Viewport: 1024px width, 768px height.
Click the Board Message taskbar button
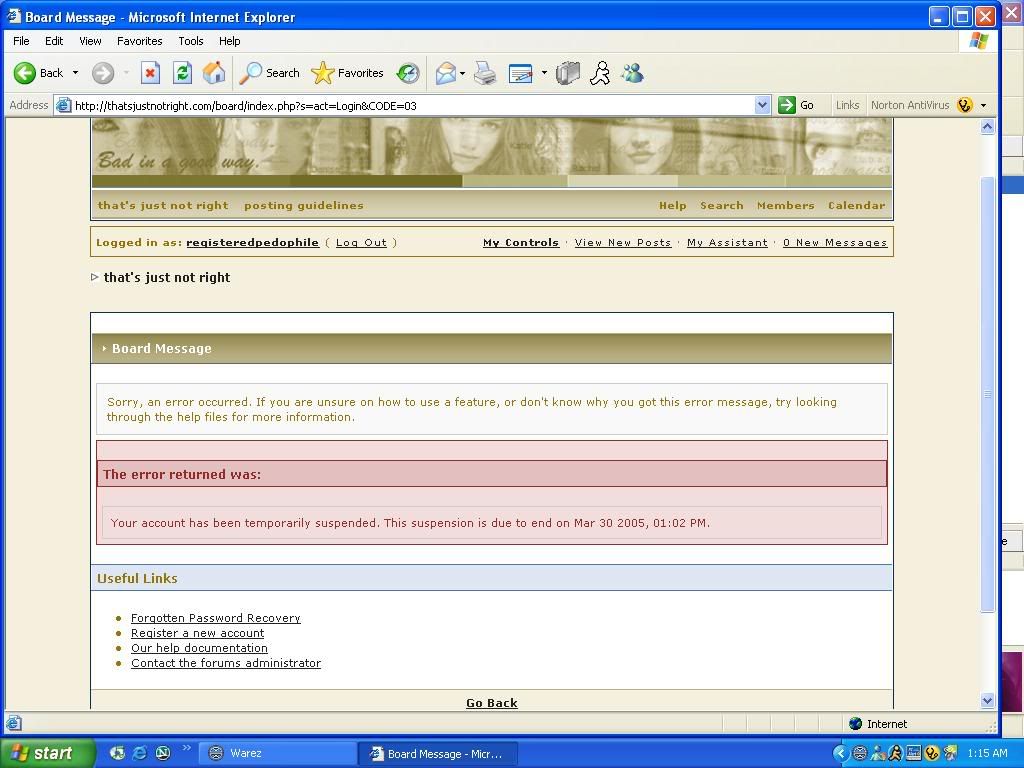click(438, 754)
